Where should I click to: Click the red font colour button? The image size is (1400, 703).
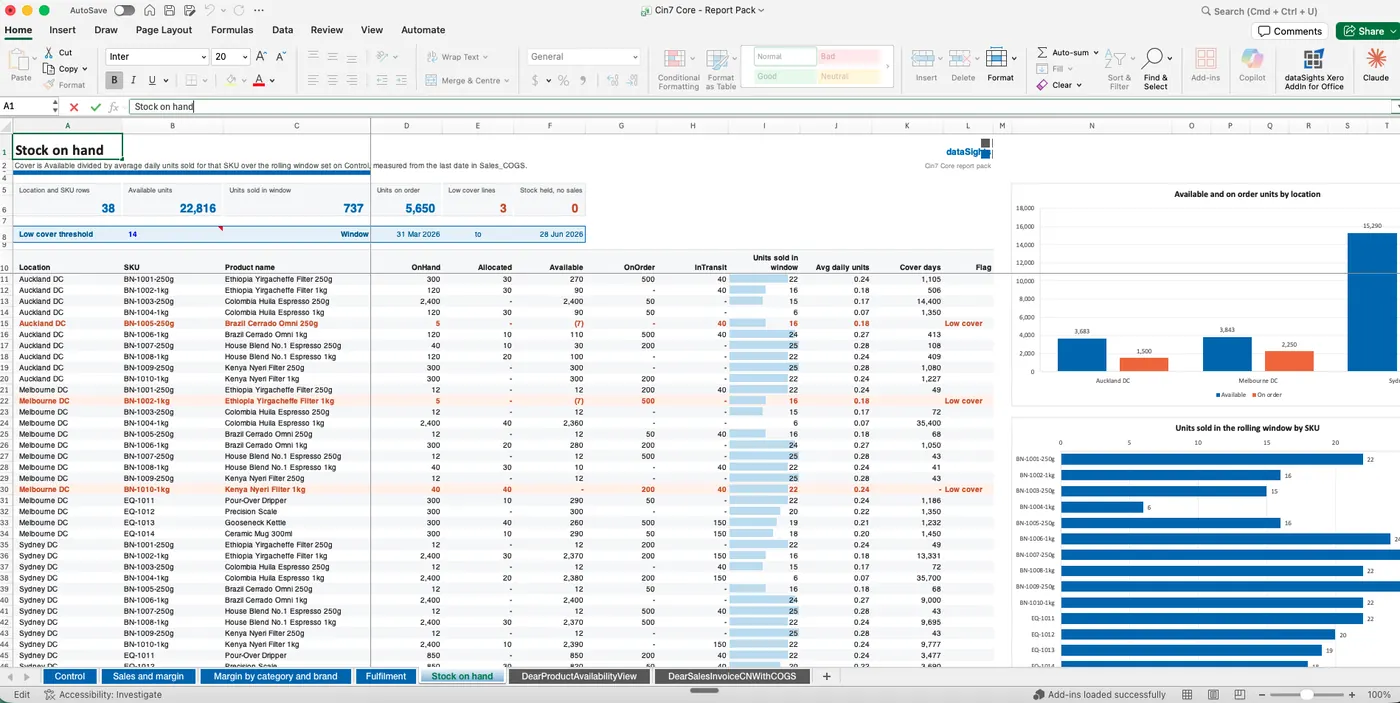[x=258, y=80]
